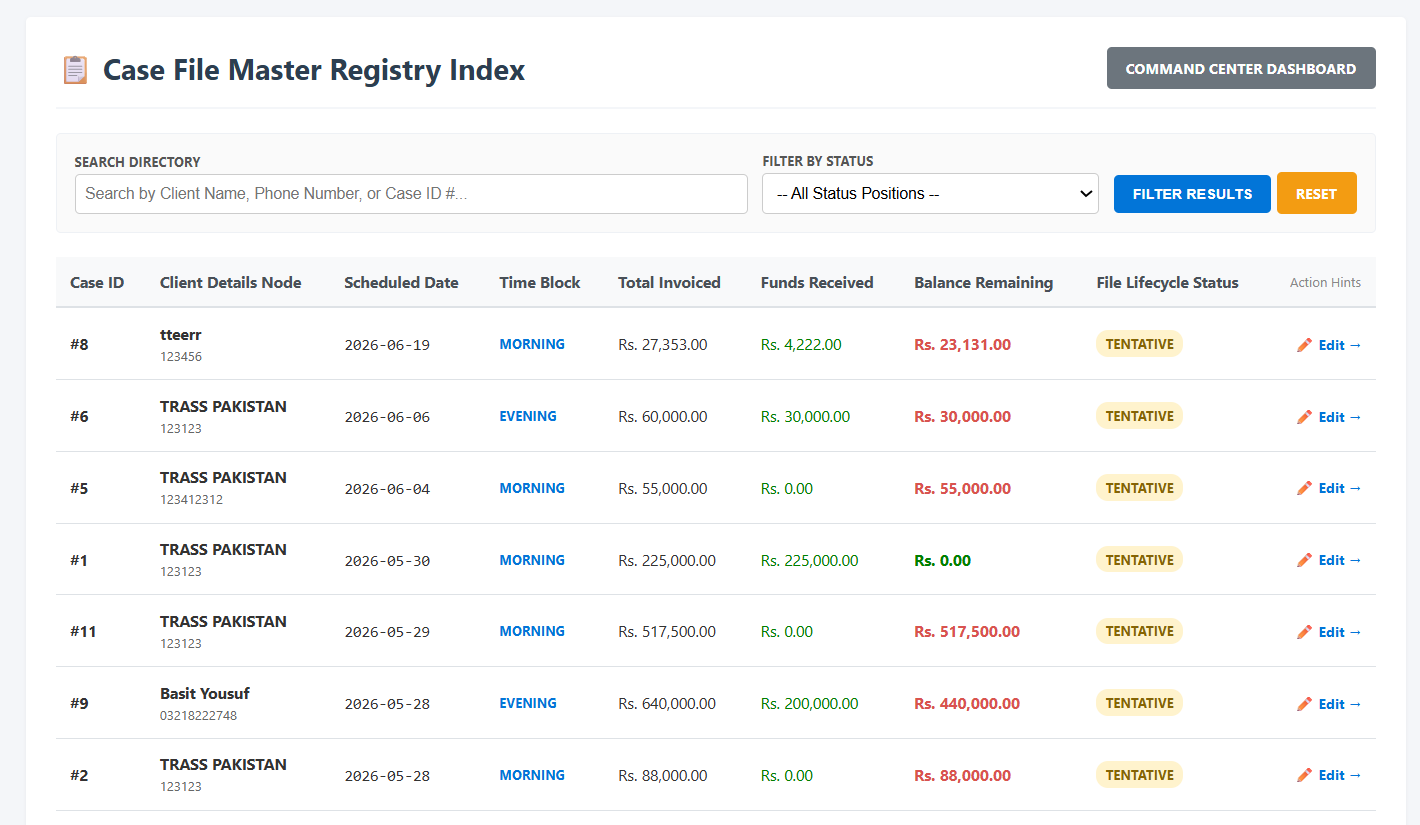Viewport: 1420px width, 825px height.
Task: Click the Case File Master Registry Index heading
Action: (x=314, y=70)
